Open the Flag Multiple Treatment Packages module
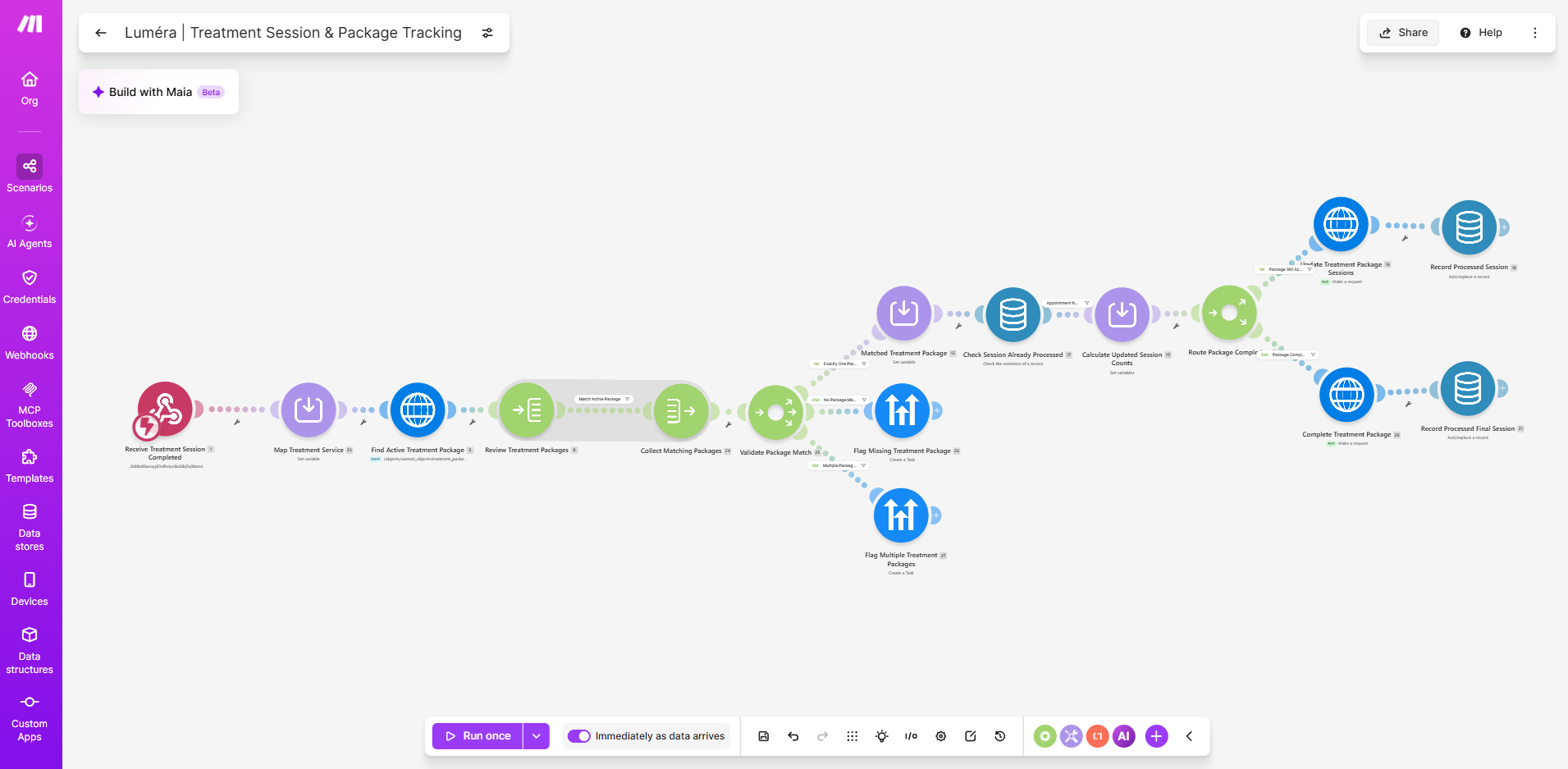1568x769 pixels. pyautogui.click(x=901, y=515)
